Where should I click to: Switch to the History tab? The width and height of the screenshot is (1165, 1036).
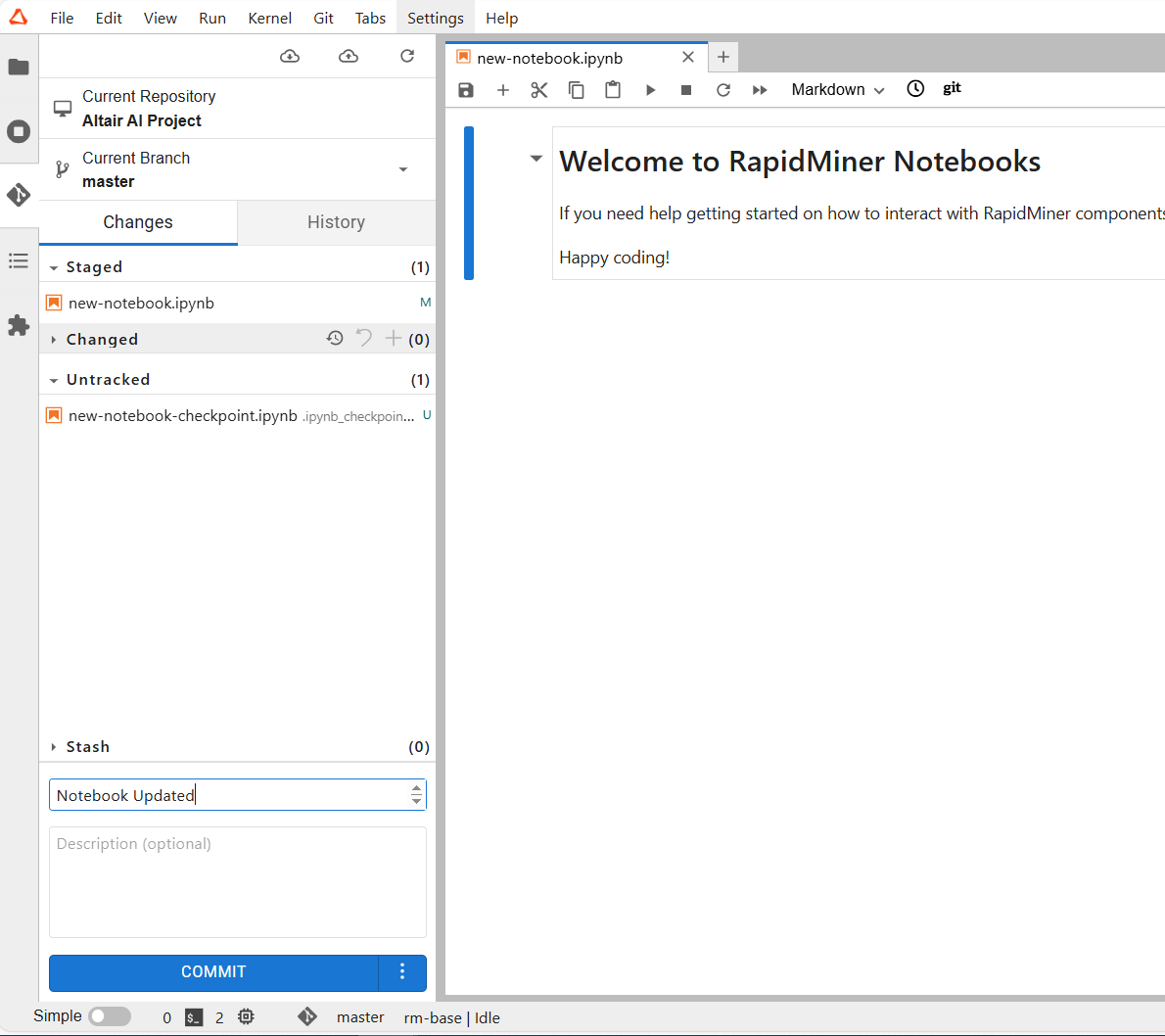[337, 222]
